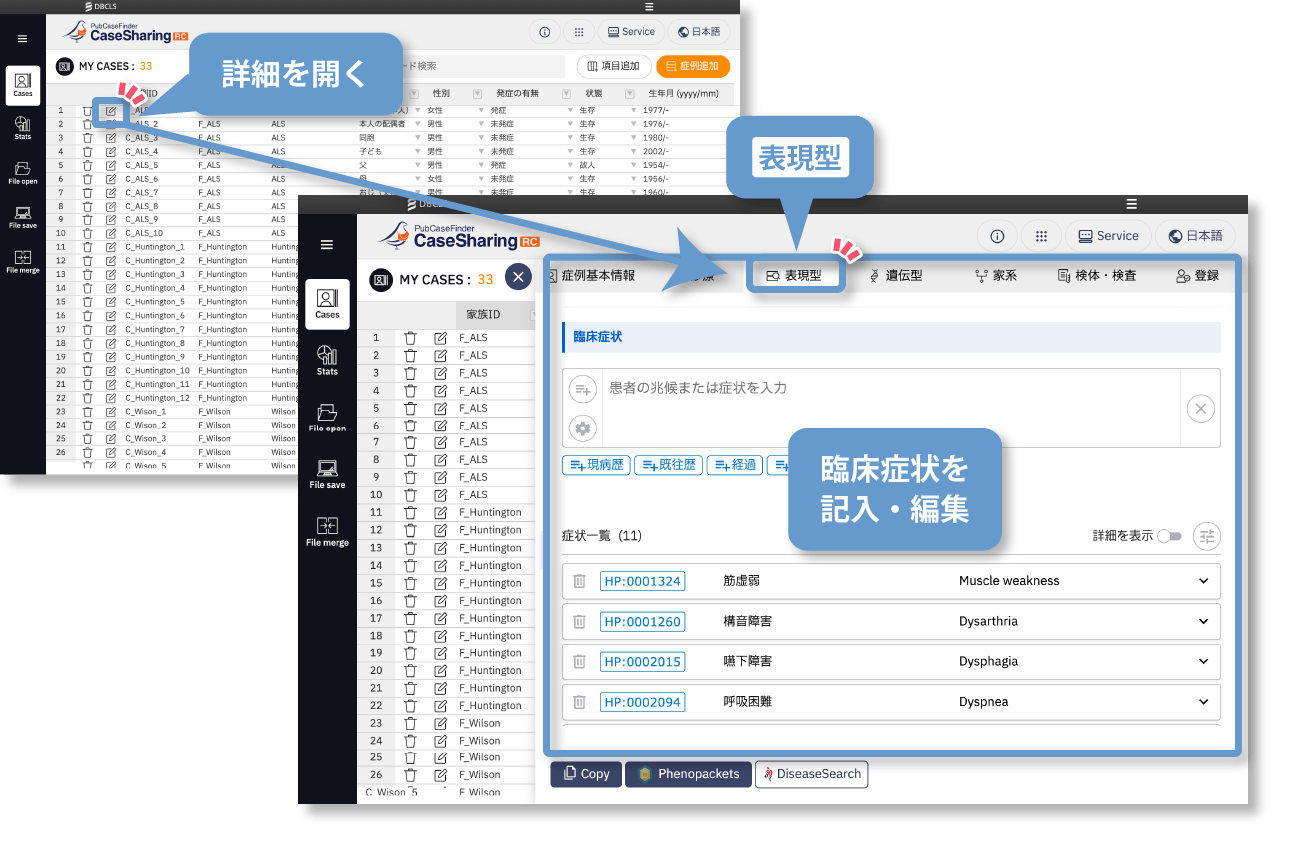Image resolution: width=1300 pixels, height=860 pixels.
Task: Click the Phenopackets button
Action: tap(688, 774)
